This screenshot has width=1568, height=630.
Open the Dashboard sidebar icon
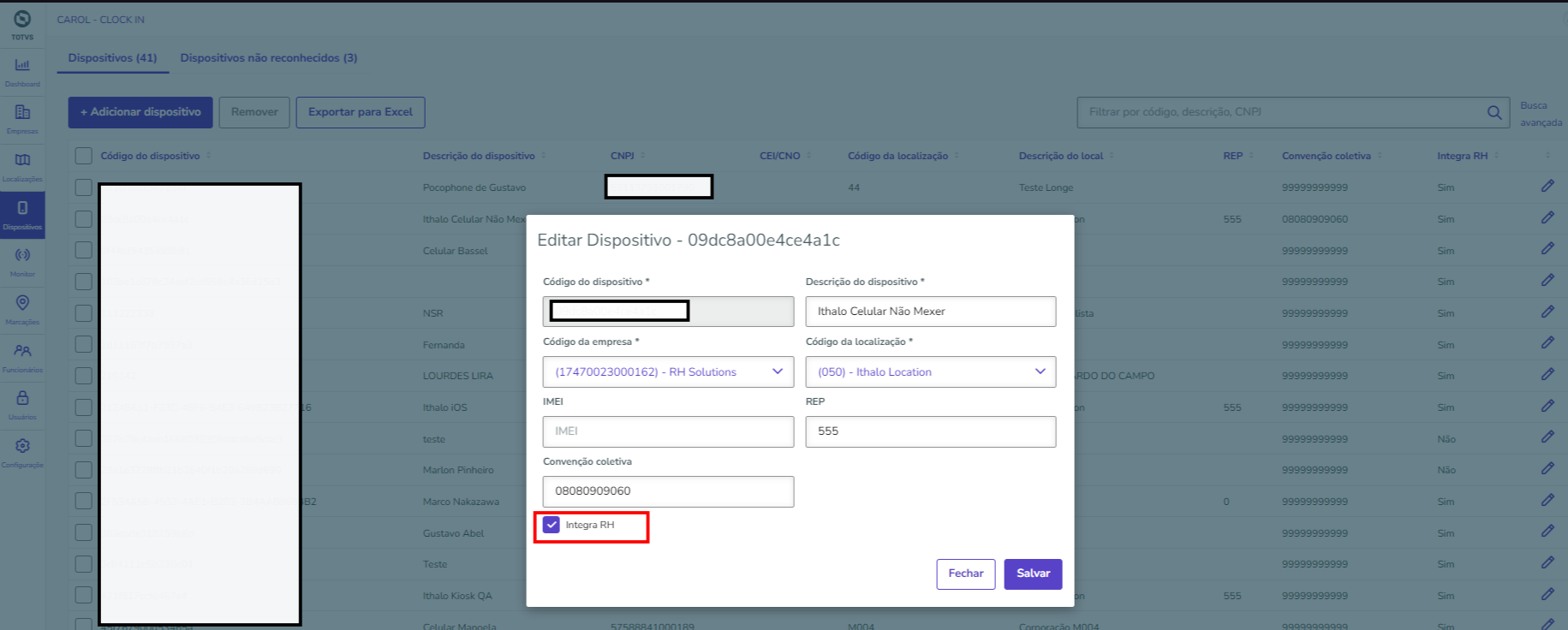tap(22, 69)
